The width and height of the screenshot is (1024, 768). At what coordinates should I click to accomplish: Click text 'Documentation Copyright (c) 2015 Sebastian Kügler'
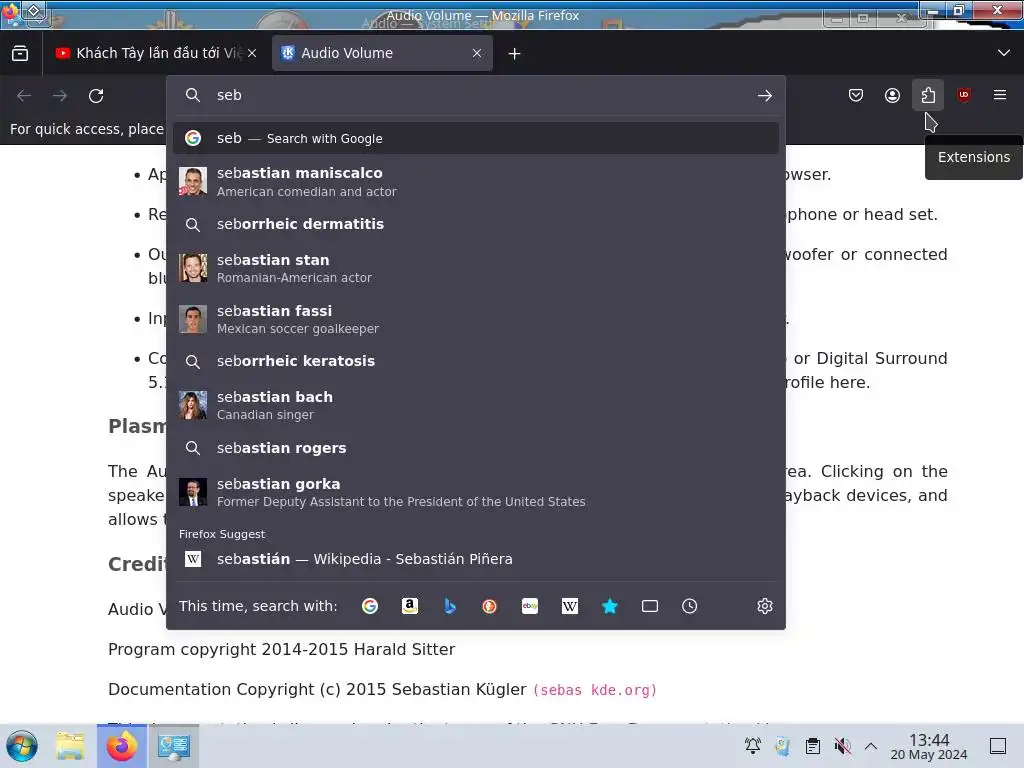click(317, 690)
